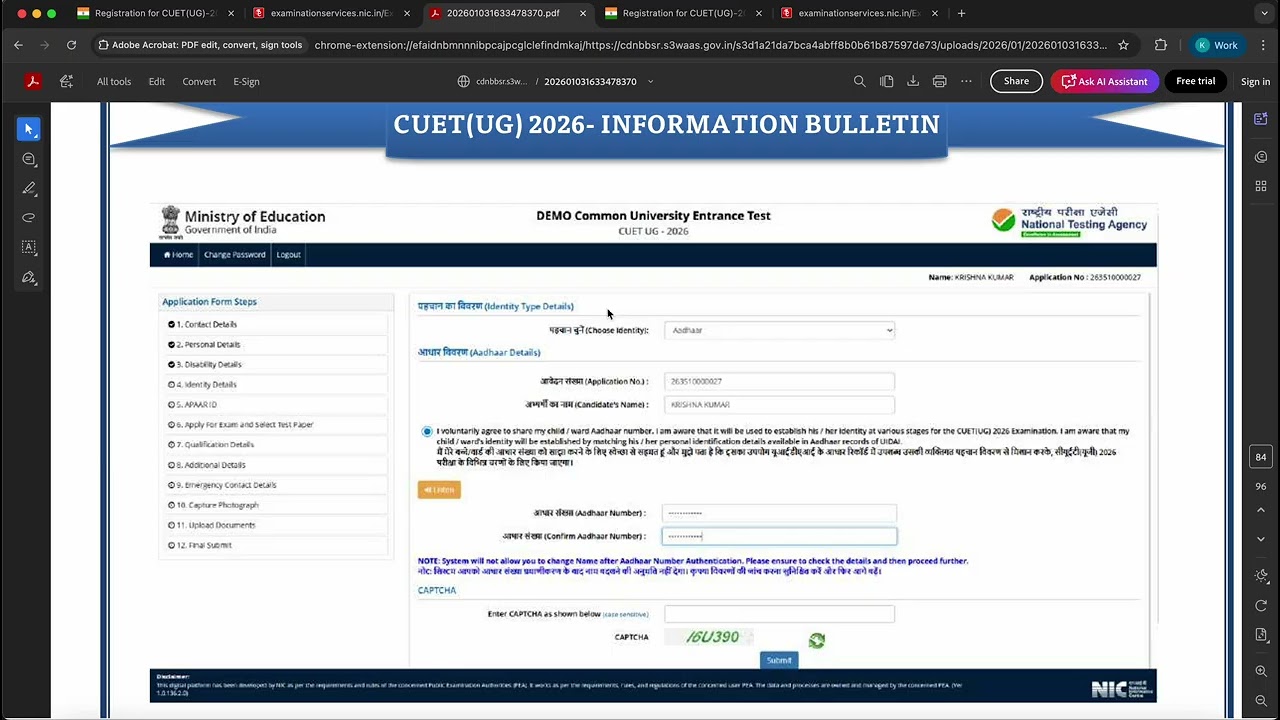Screen dimensions: 1280x720
Task: Click the current page number box 84
Action: (x=1261, y=457)
